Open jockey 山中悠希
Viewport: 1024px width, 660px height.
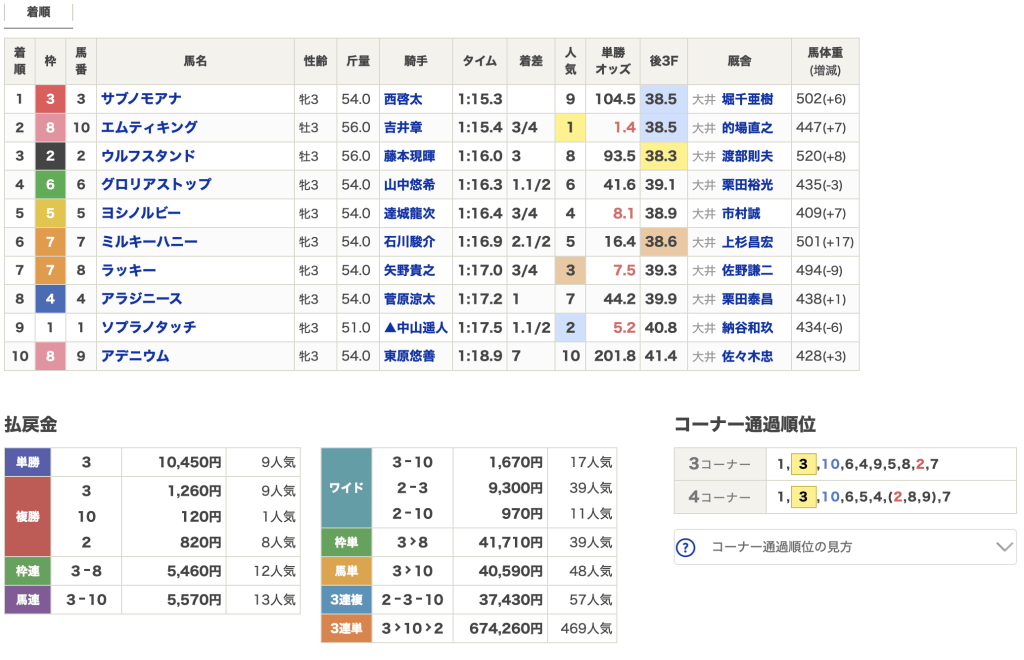409,185
